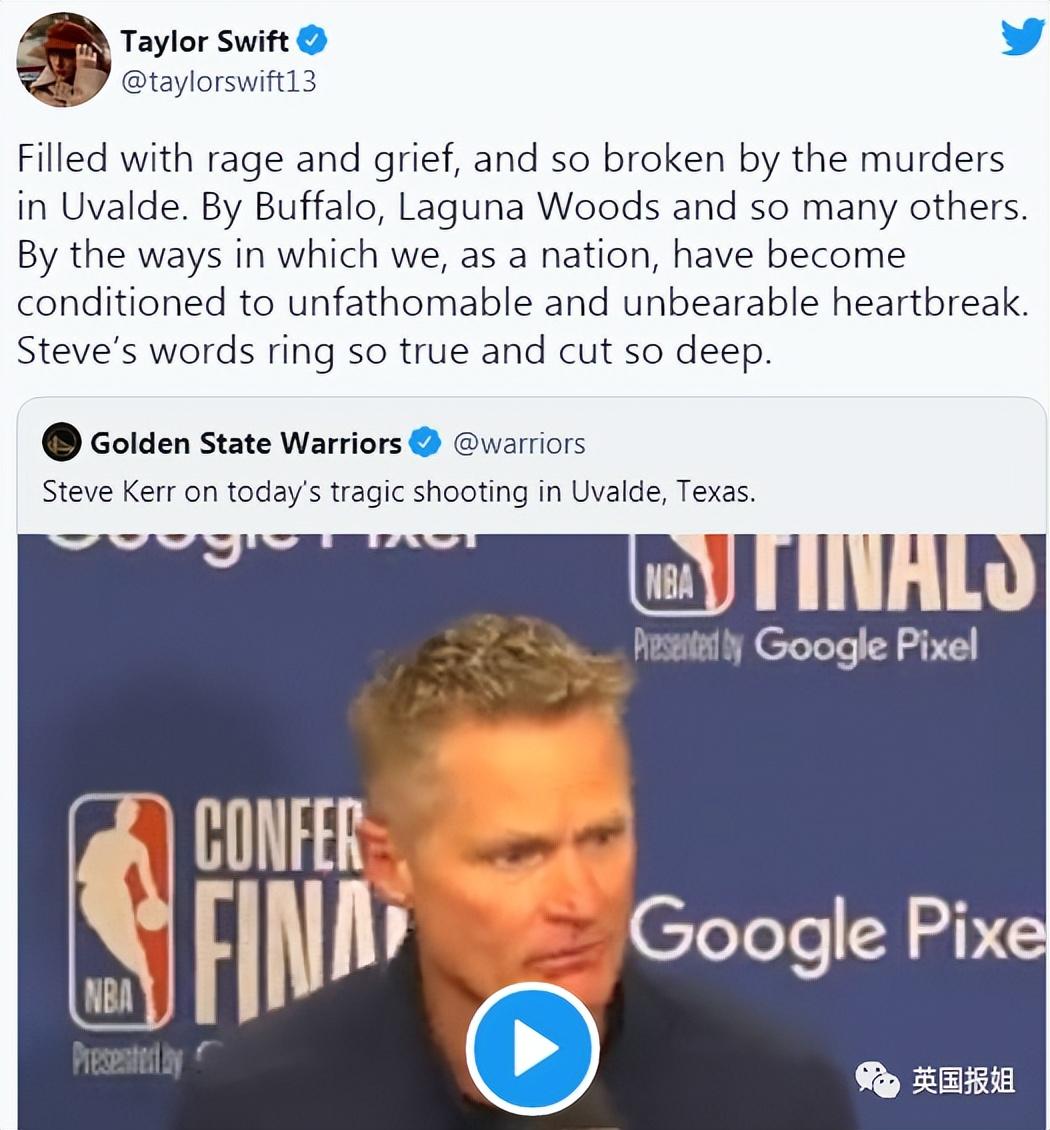Screen dimensions: 1050x1130
Task: Click the Steve Kerr video thumbnail
Action: click(x=532, y=832)
